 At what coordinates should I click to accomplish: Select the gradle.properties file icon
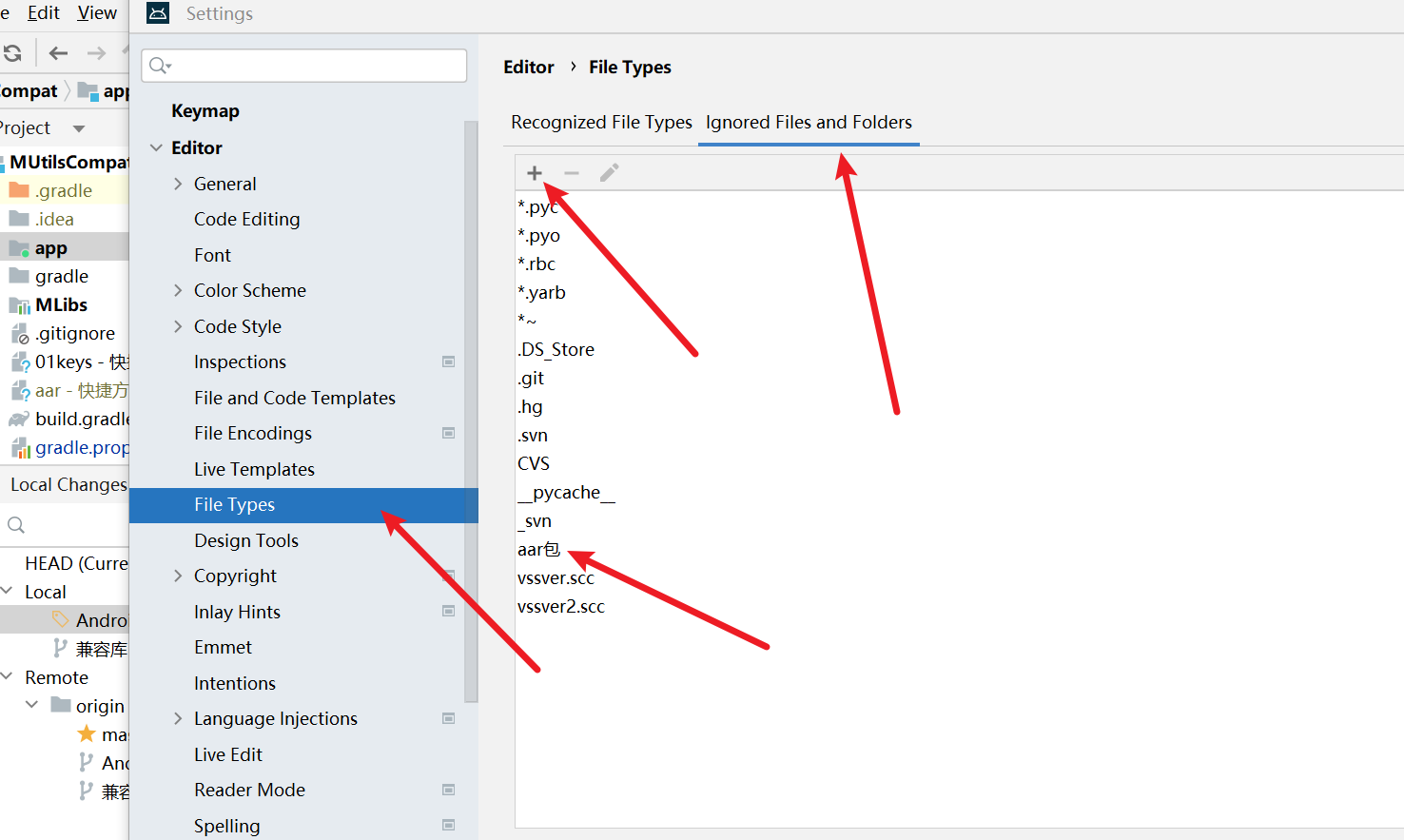click(21, 447)
